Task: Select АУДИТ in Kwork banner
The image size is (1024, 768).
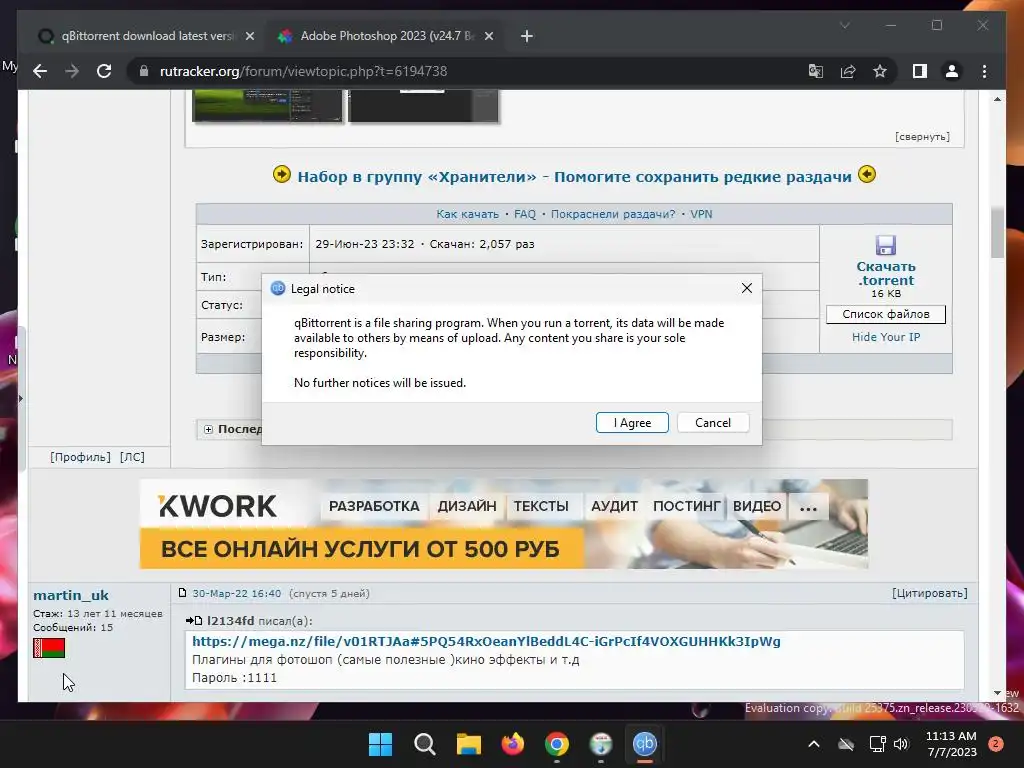Action: coord(614,506)
